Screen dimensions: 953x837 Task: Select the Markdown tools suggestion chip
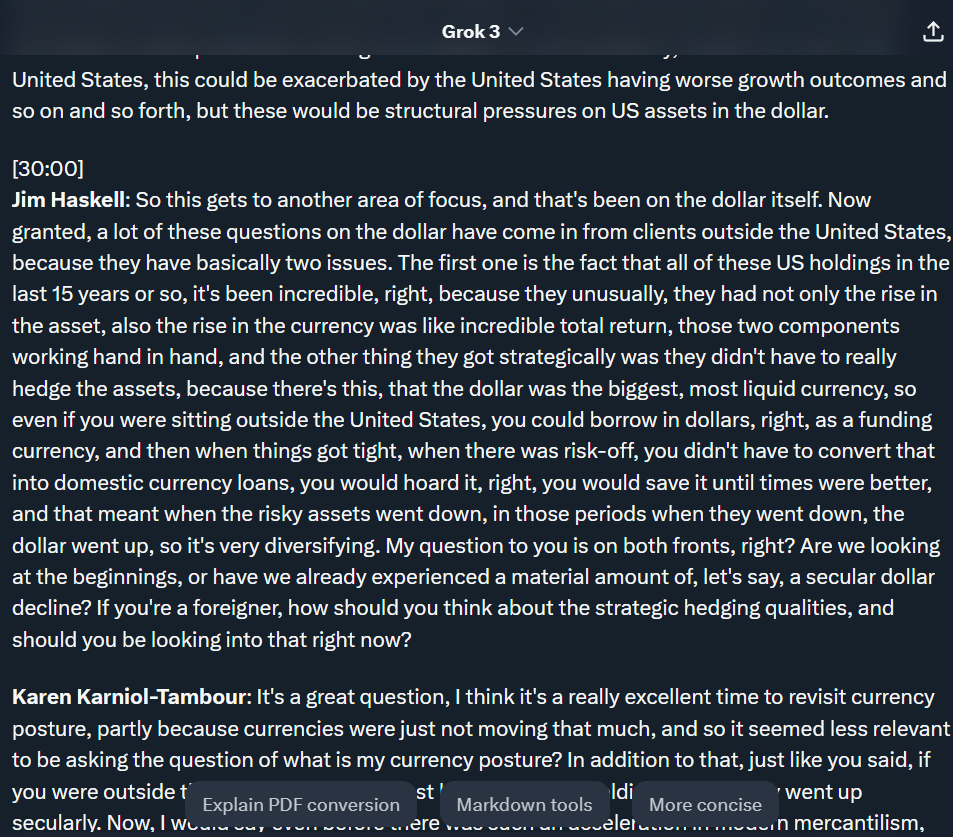(x=524, y=804)
